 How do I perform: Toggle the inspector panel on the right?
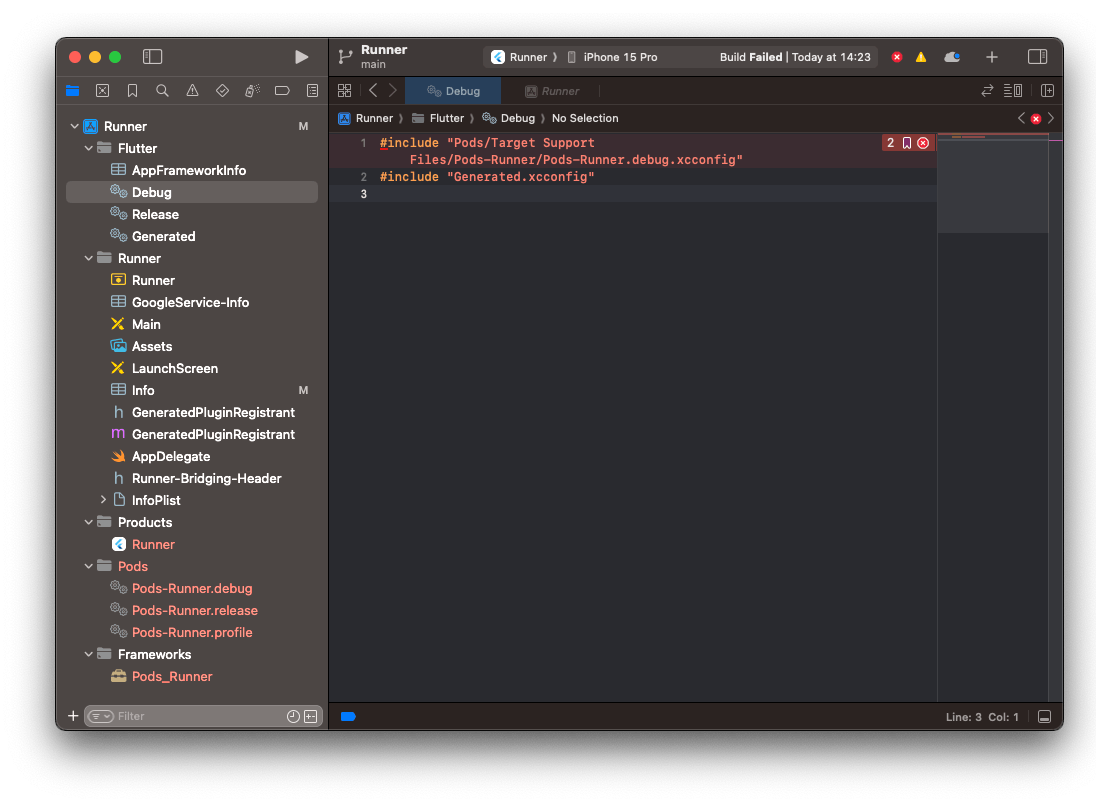[x=1037, y=56]
